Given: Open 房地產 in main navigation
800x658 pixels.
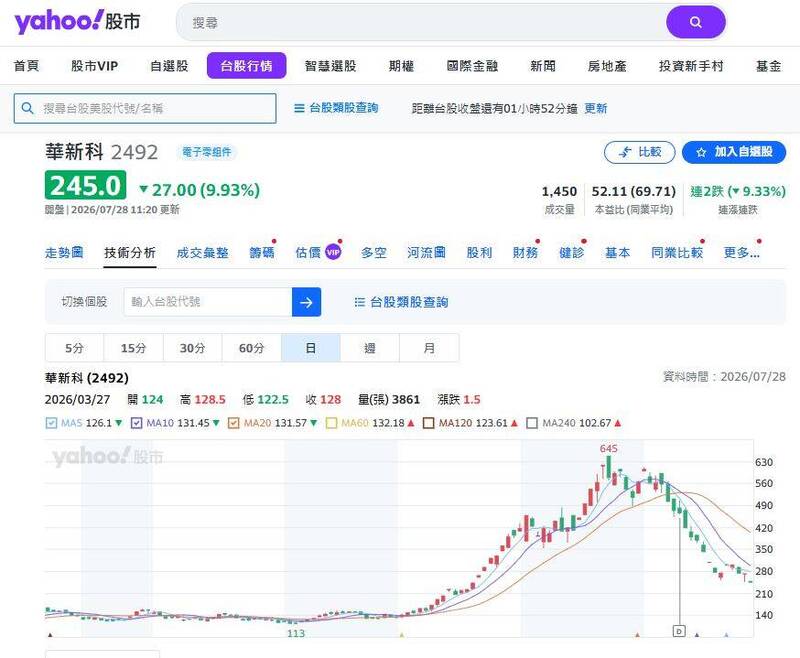Looking at the screenshot, I should [x=607, y=66].
